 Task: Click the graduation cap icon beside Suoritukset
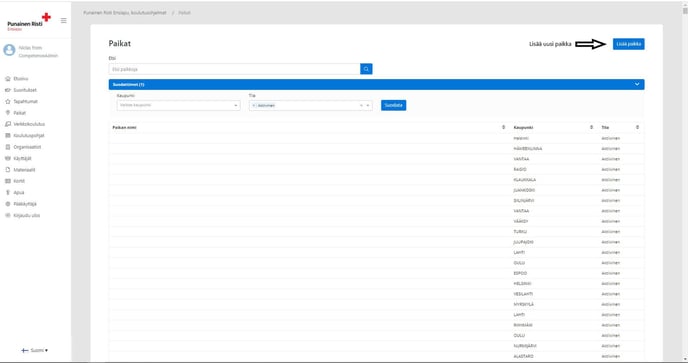click(x=7, y=90)
